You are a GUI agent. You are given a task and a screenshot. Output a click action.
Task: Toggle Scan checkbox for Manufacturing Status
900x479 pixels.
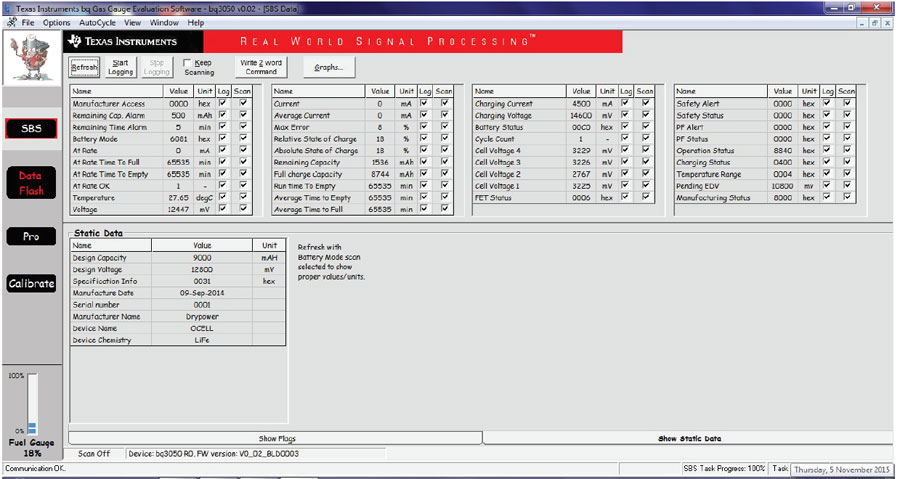point(847,197)
